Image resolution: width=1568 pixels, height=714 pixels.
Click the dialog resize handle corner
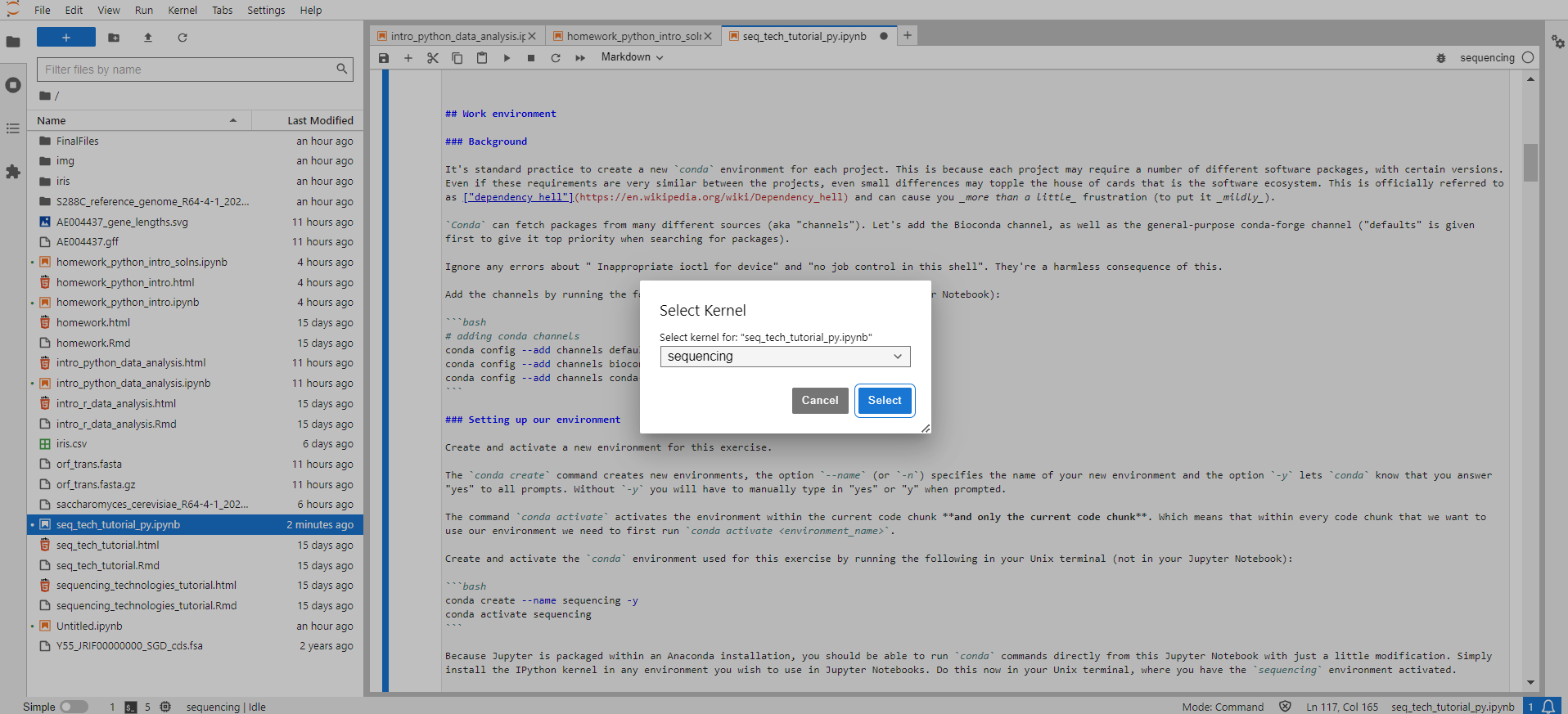pos(926,428)
